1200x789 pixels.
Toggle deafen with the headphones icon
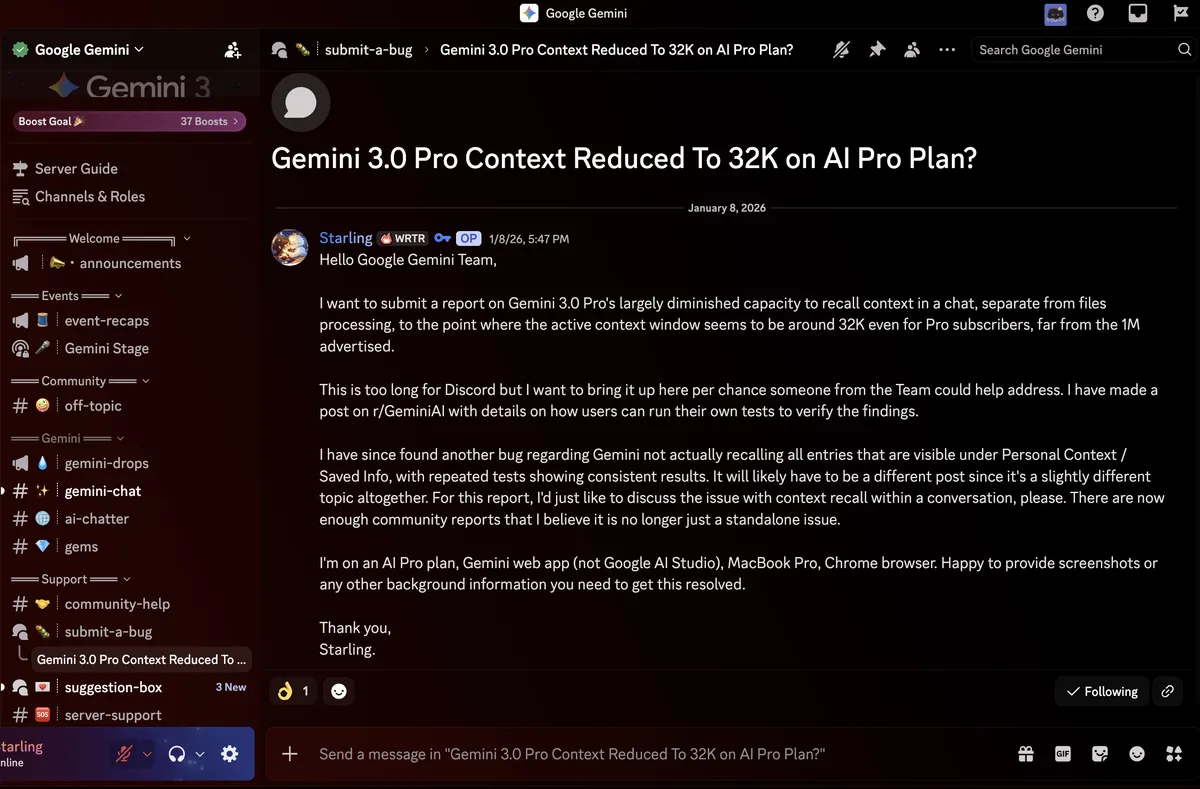pos(177,754)
